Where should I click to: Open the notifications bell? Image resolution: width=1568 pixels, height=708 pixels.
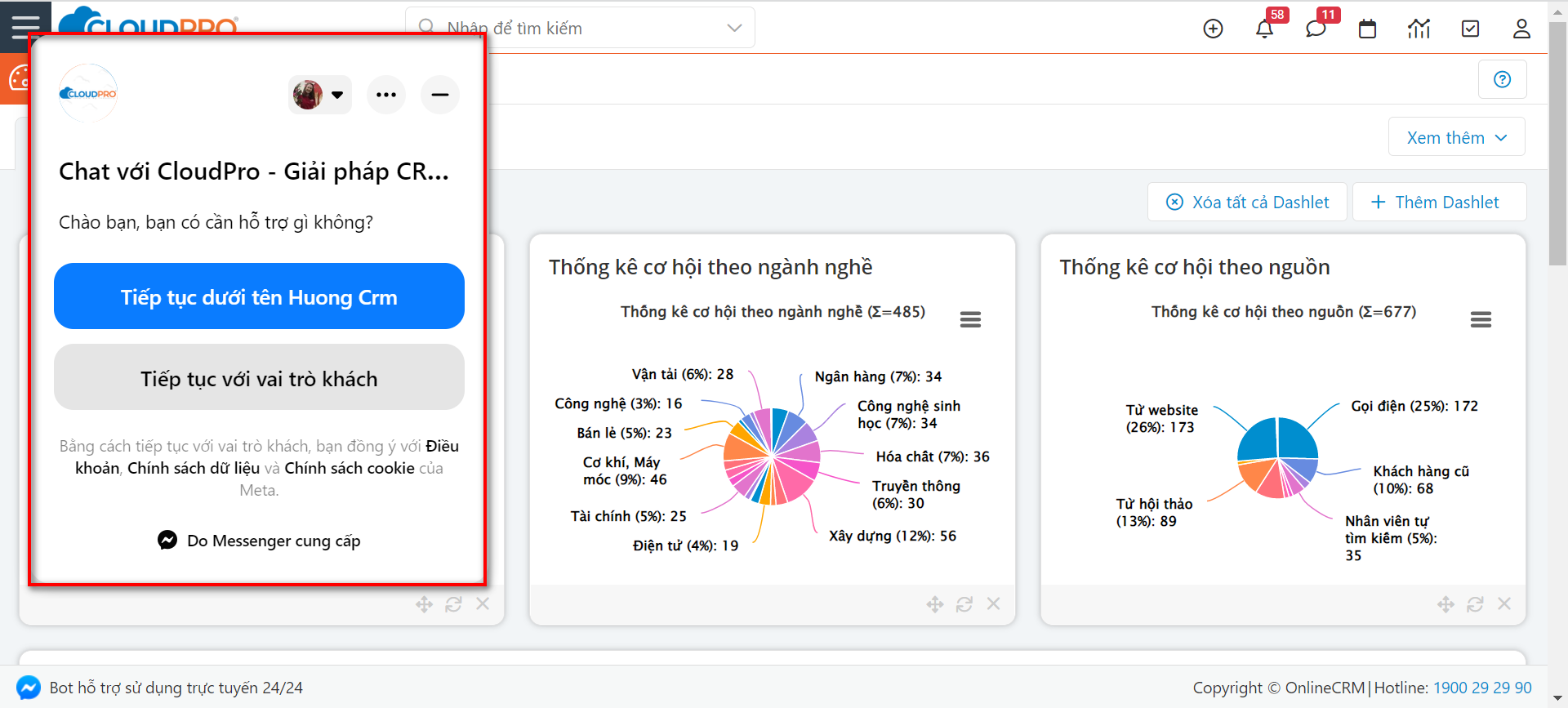coord(1264,29)
